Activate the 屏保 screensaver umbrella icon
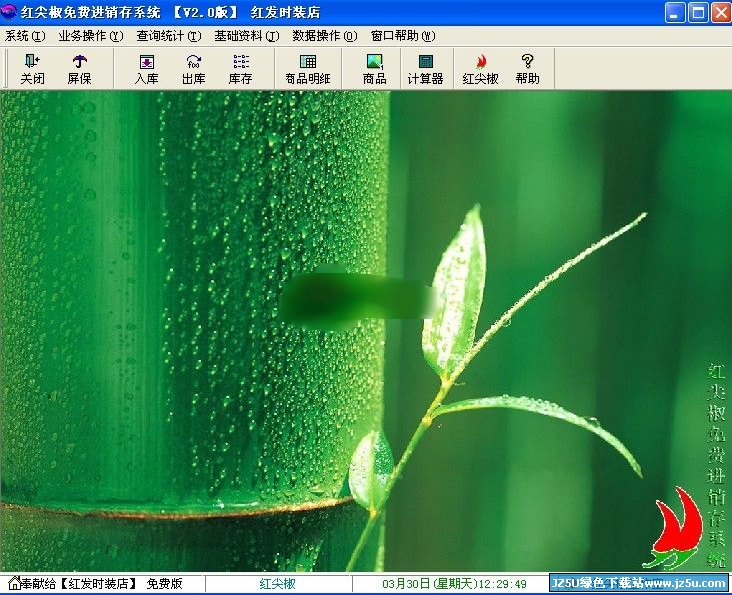This screenshot has width=732, height=595. tap(79, 68)
